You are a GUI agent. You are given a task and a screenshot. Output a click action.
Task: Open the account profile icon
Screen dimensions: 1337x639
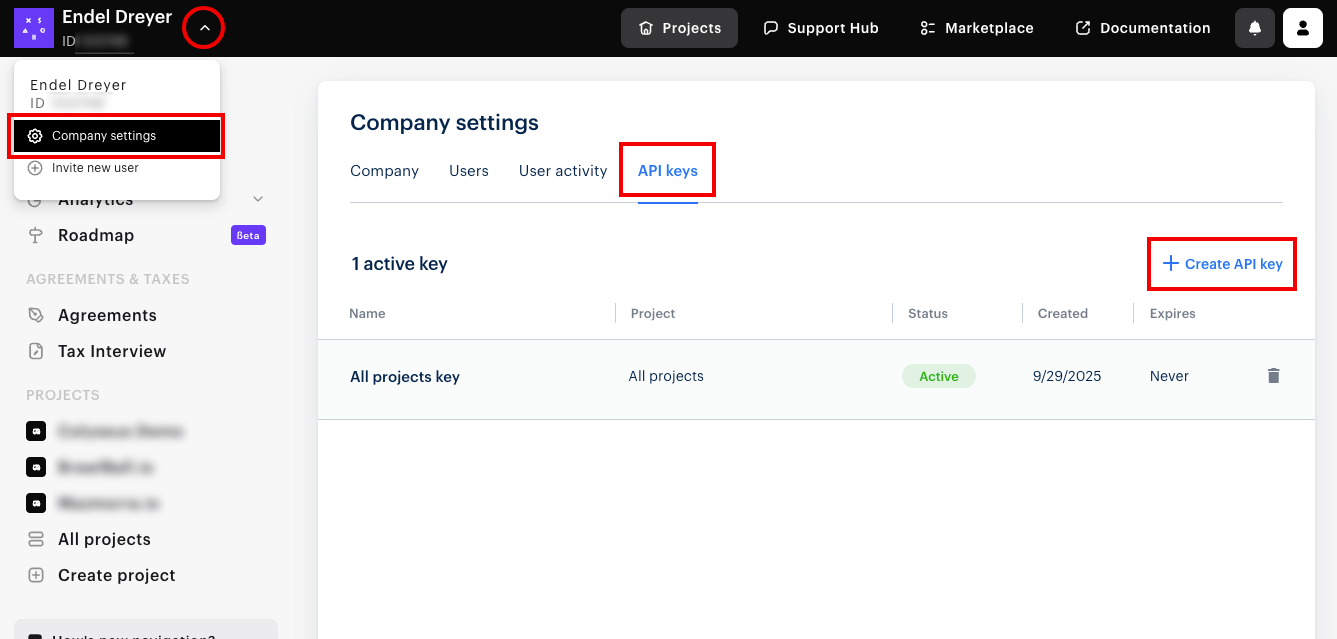[1302, 28]
